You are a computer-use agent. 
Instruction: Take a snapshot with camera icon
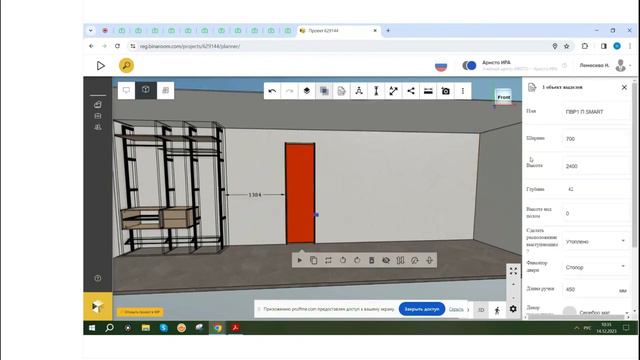coord(445,91)
